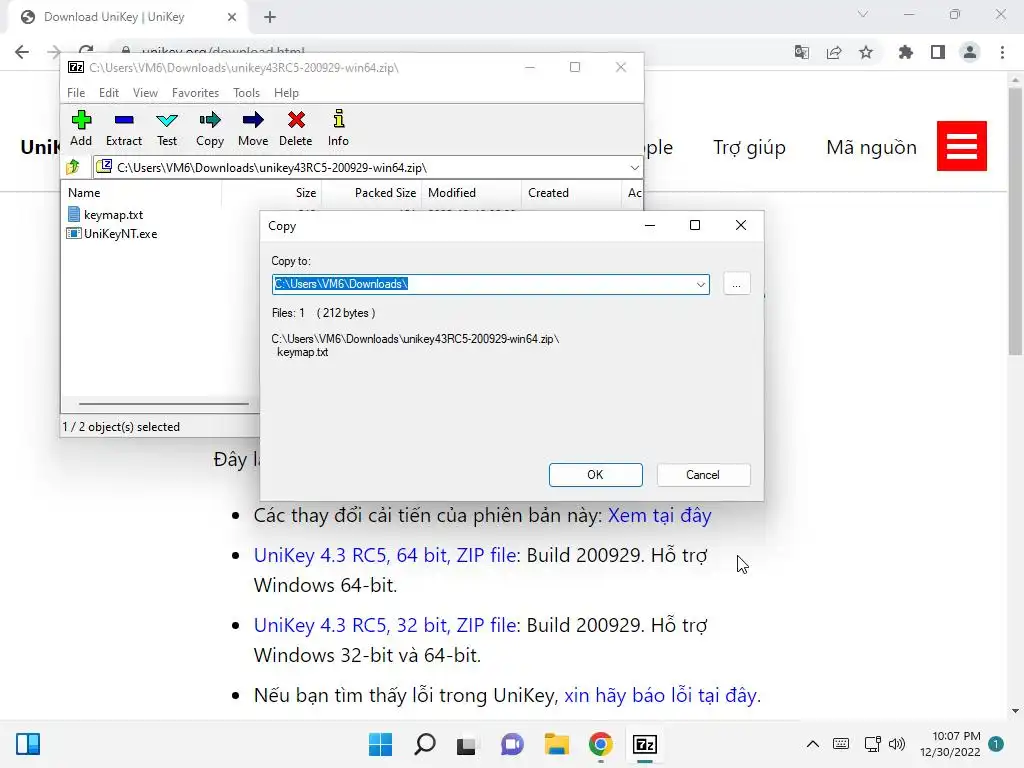Open 'xin hãy báo lỗi tại đây' link

(x=661, y=695)
